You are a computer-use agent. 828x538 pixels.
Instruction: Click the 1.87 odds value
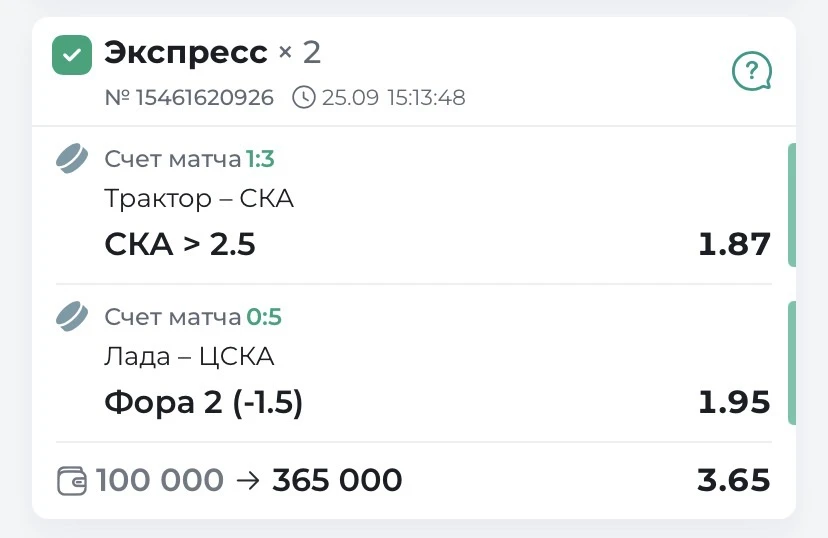tap(734, 244)
